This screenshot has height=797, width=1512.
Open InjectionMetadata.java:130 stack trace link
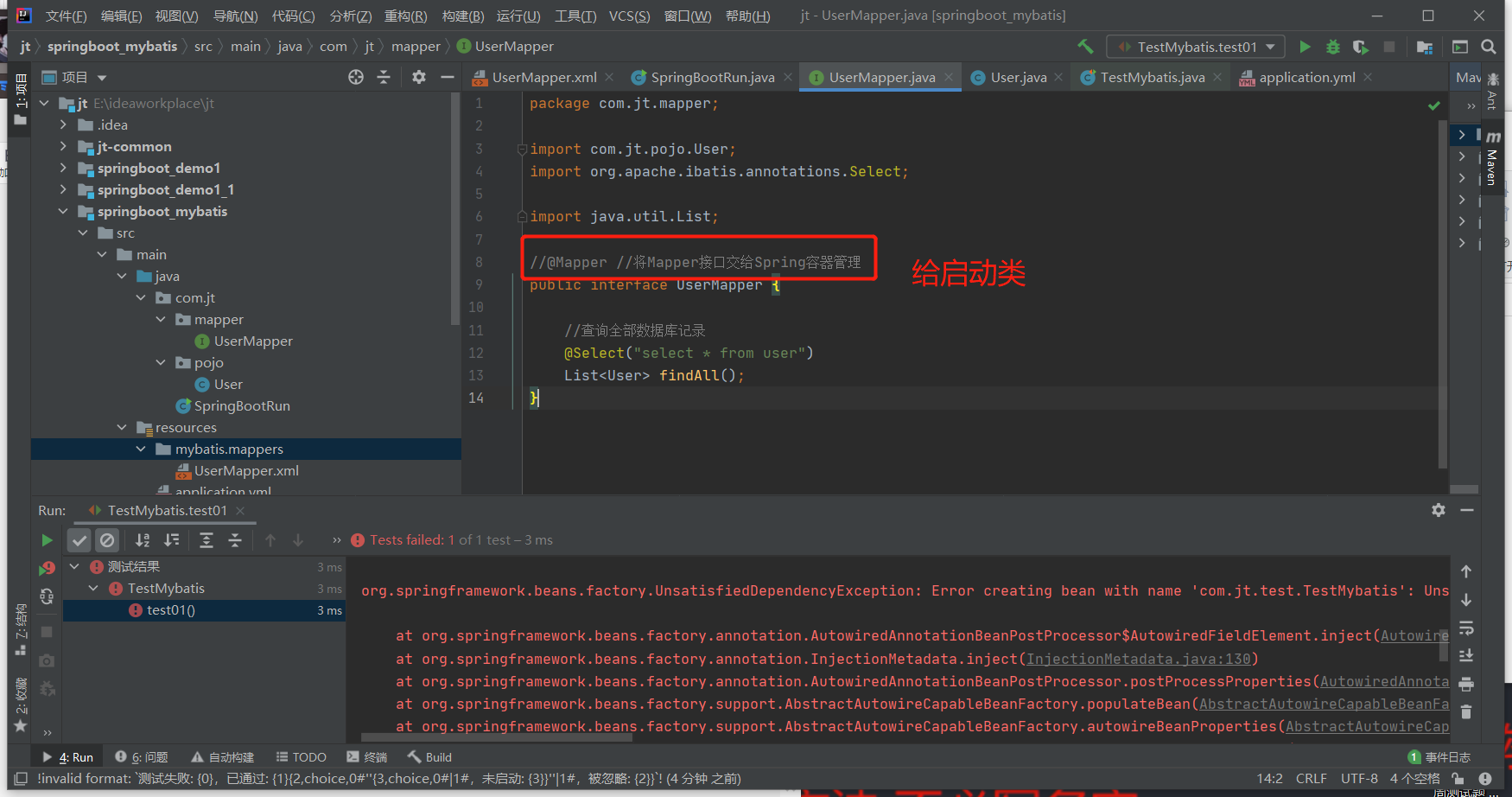click(1138, 659)
